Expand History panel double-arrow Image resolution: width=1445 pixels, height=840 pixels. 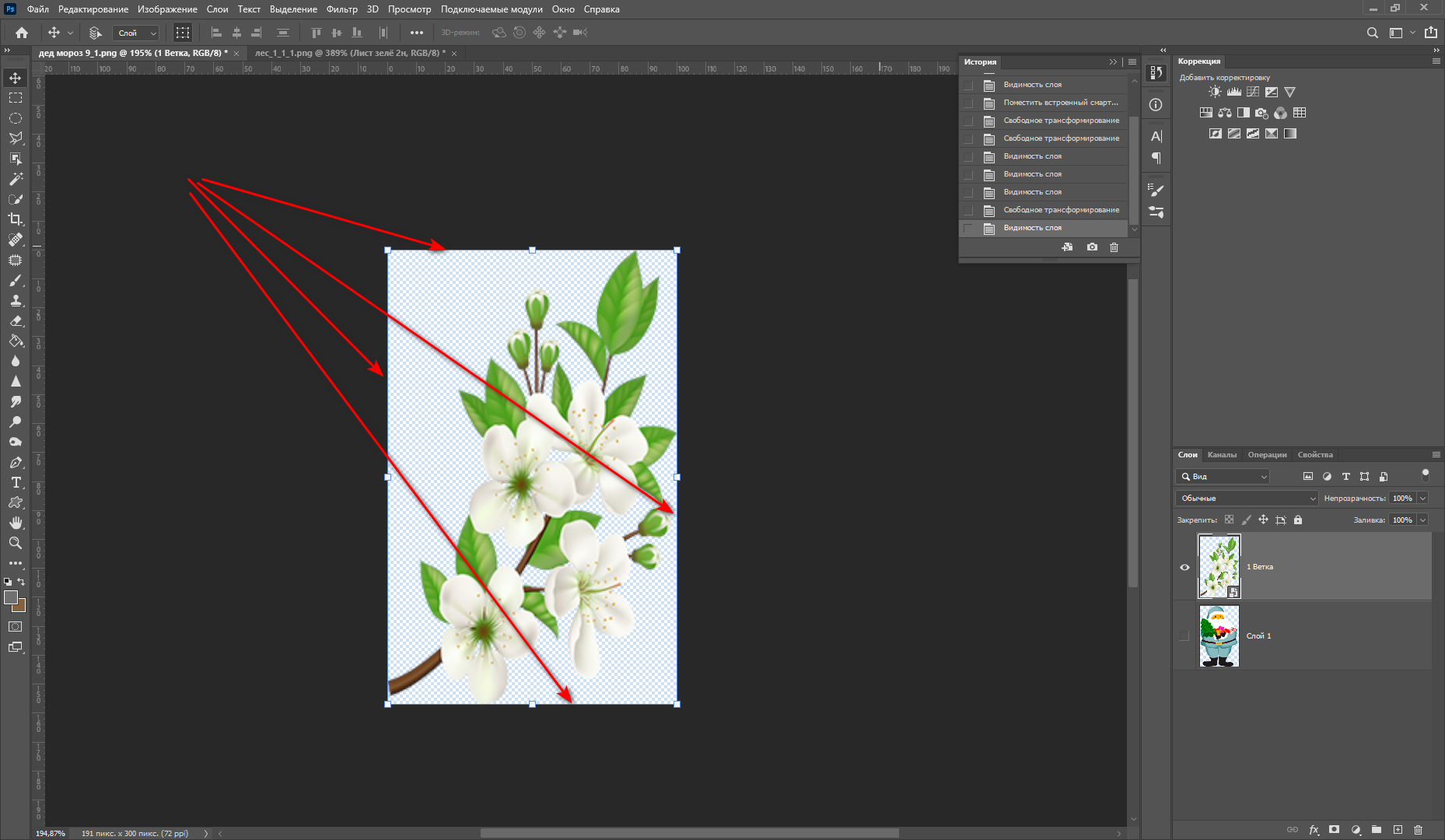click(x=1113, y=62)
